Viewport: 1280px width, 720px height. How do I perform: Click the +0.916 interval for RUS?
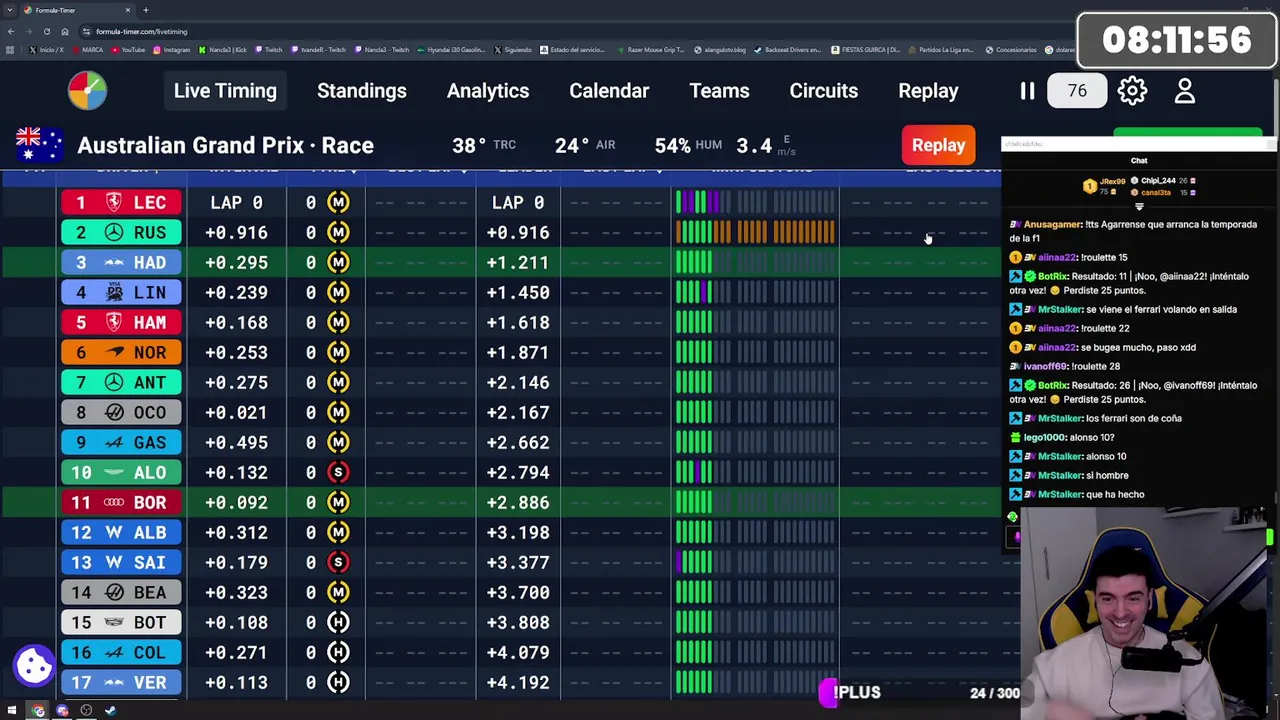[x=237, y=233]
